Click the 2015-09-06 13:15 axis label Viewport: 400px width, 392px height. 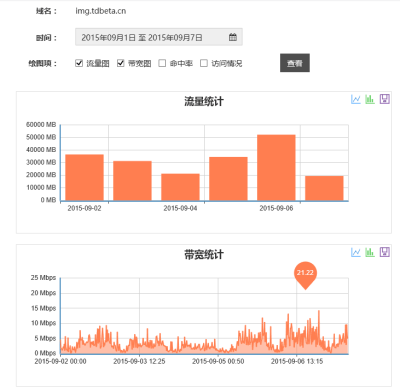click(x=297, y=361)
